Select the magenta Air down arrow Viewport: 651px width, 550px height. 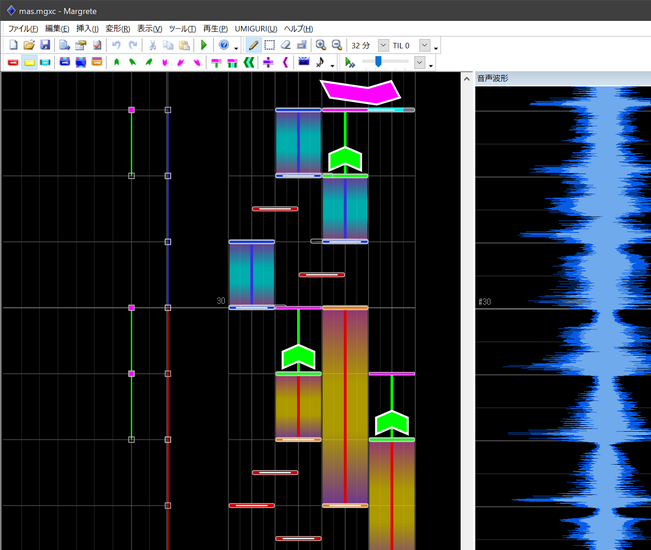(x=164, y=62)
